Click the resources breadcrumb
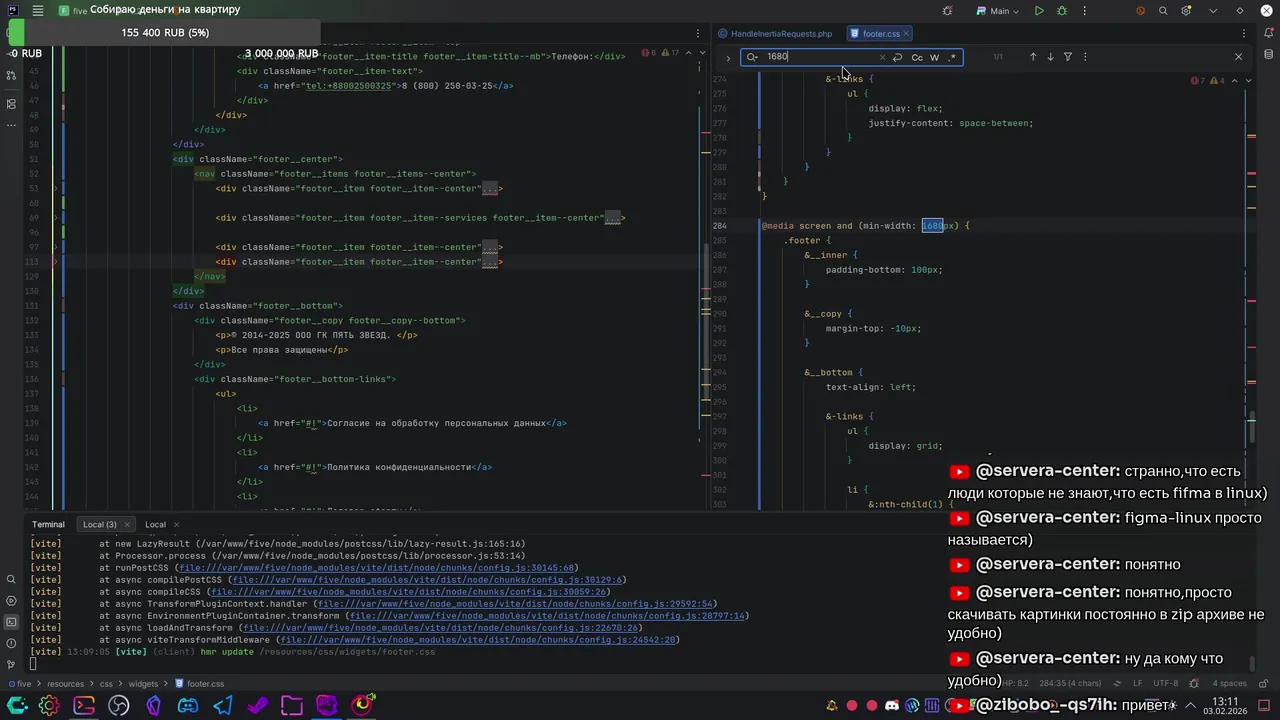Viewport: 1280px width, 720px height. pyautogui.click(x=65, y=684)
